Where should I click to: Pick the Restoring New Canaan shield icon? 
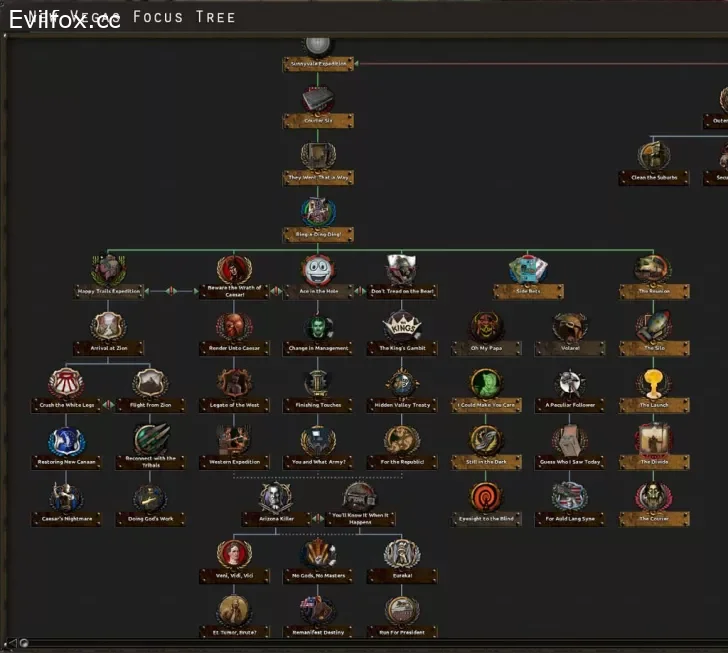pyautogui.click(x=66, y=441)
